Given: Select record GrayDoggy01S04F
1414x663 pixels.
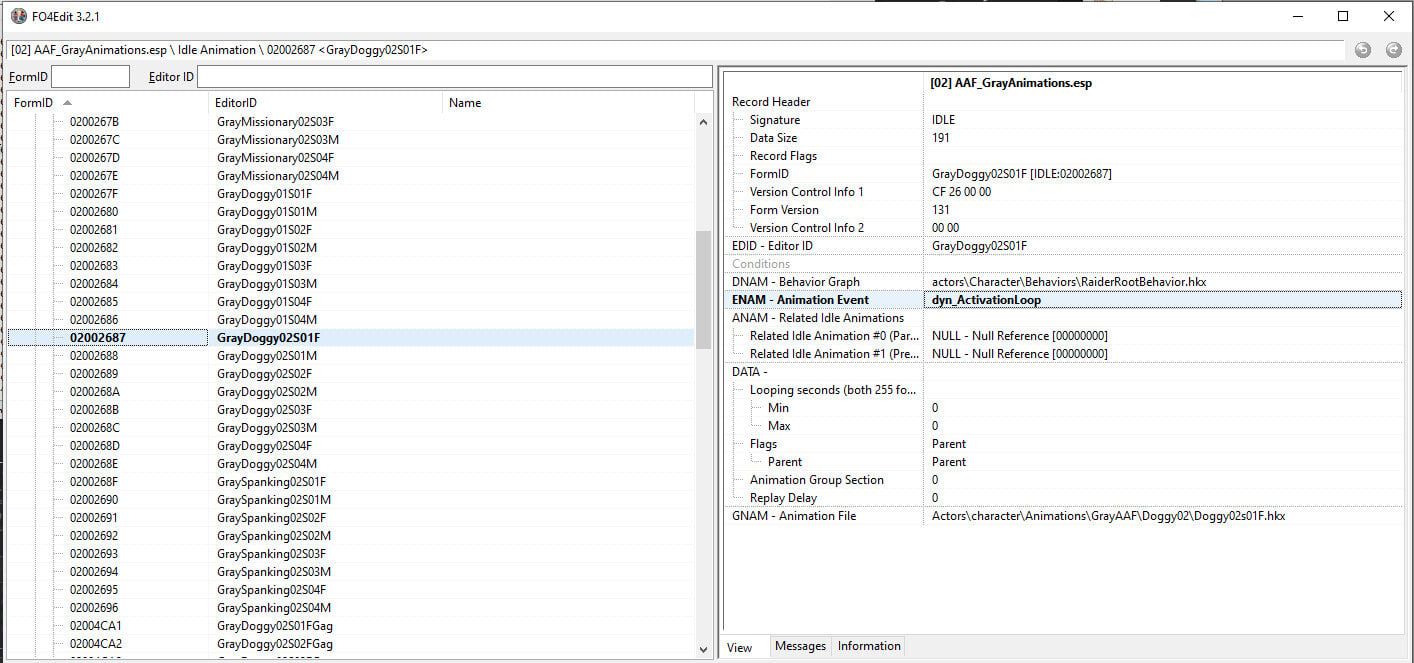Looking at the screenshot, I should 351,302.
